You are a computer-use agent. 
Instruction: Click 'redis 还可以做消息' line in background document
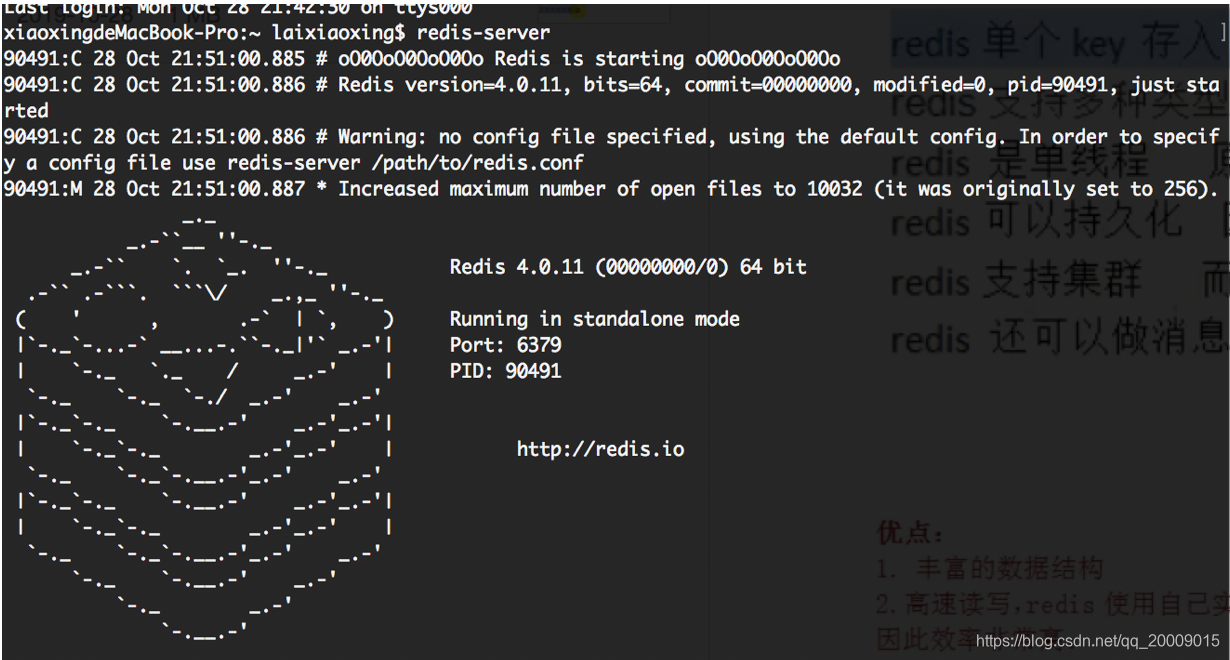(x=1058, y=338)
